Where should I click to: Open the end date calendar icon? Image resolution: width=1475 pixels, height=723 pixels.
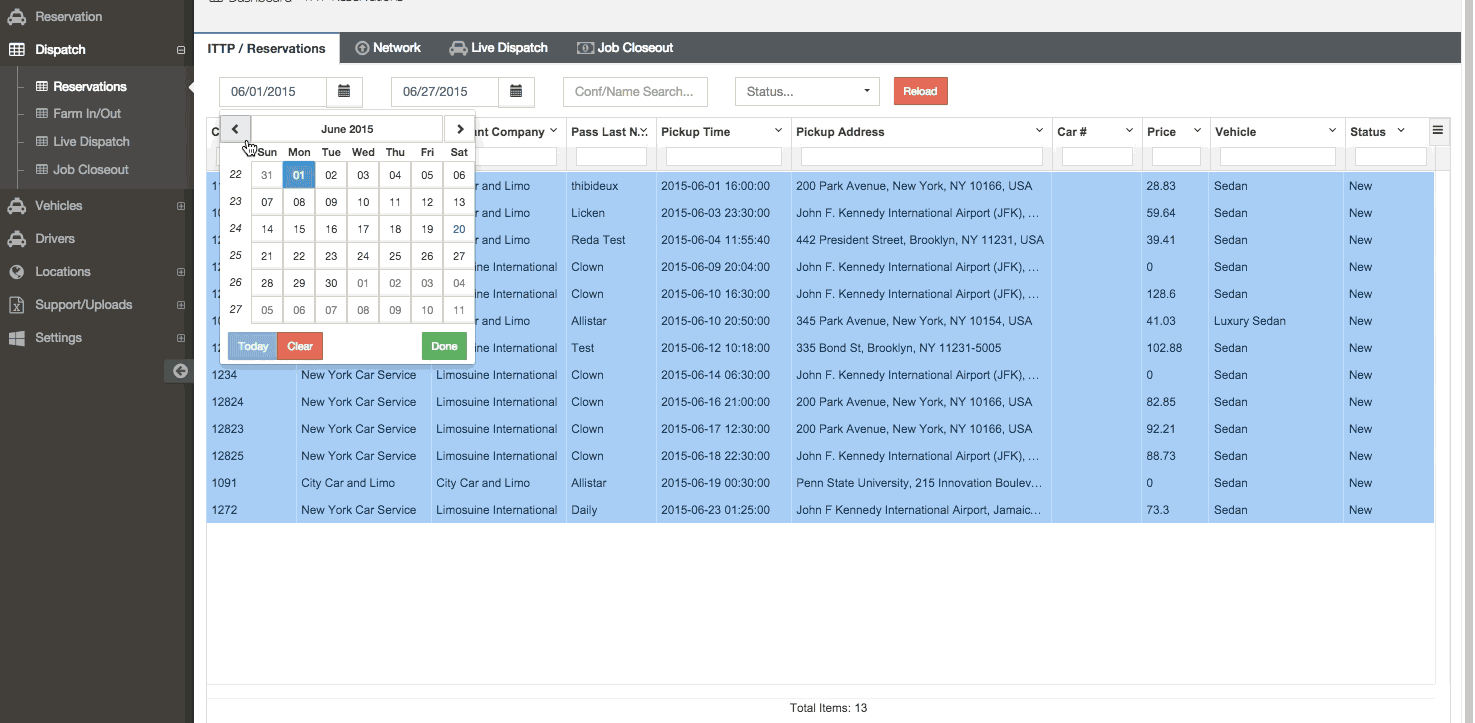(516, 91)
